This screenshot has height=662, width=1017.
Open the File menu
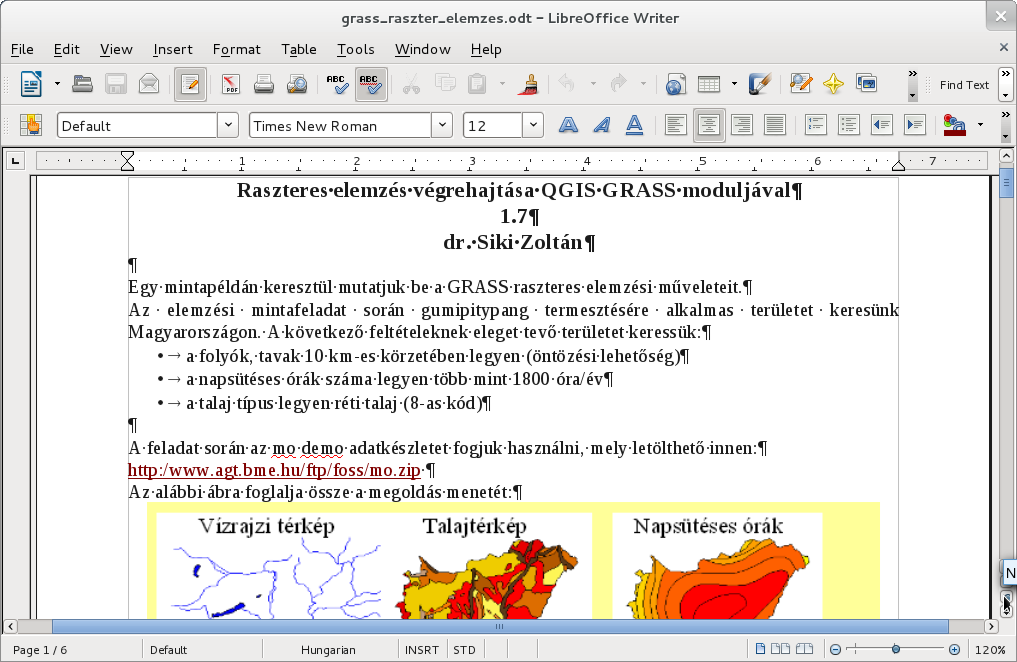click(x=22, y=49)
